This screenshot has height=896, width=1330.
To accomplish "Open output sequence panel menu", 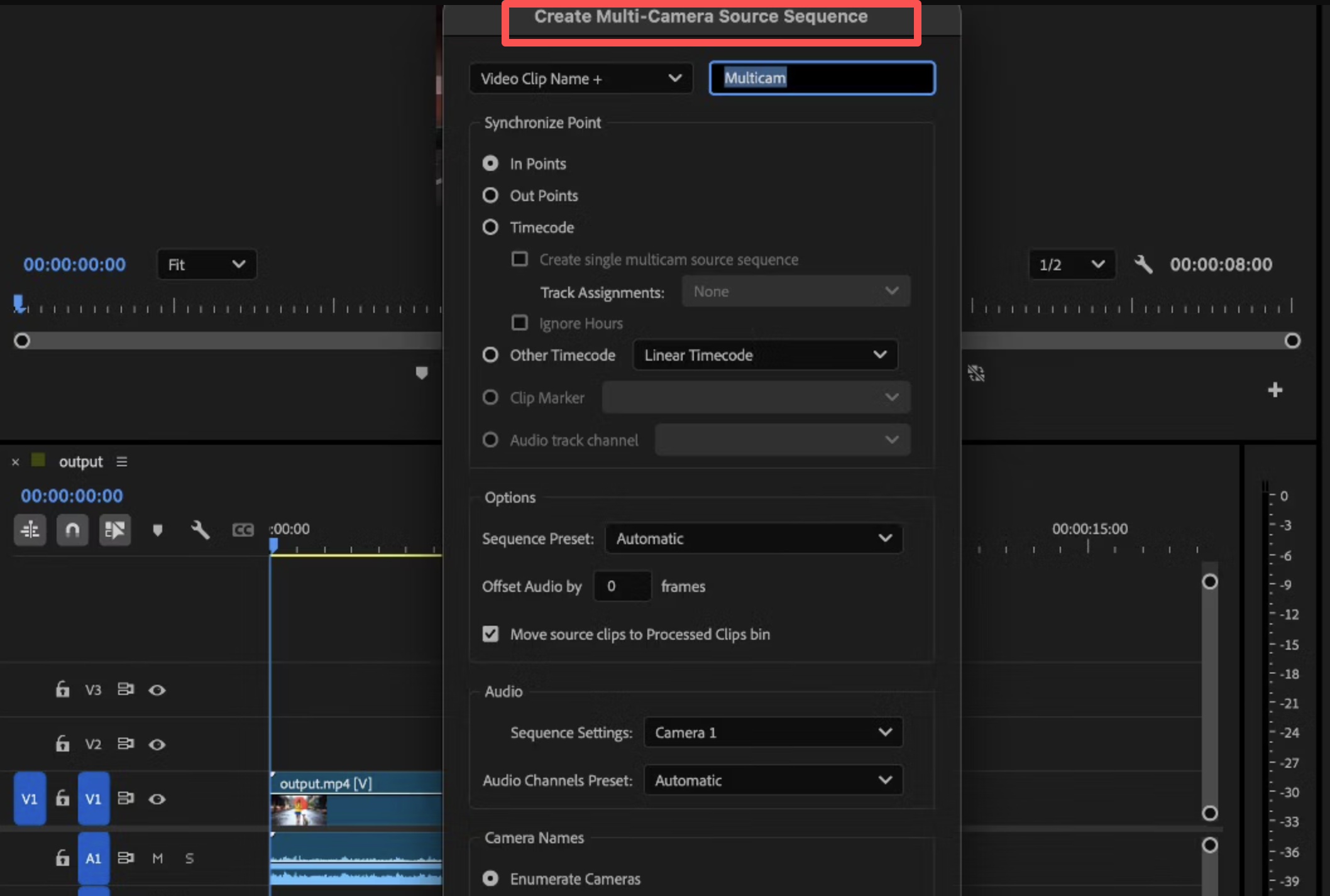I will (122, 462).
